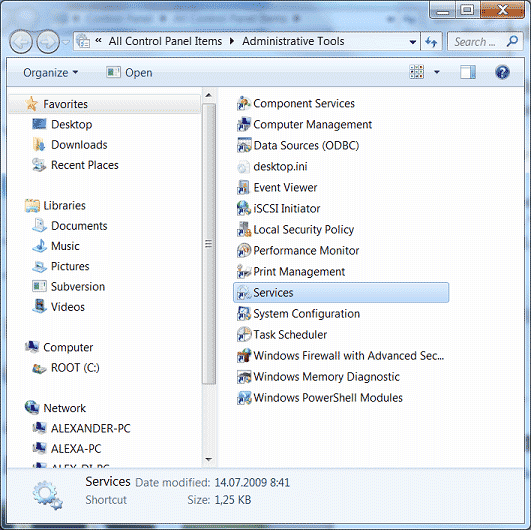Click the Favorites star icon
This screenshot has width=531, height=530.
(31, 104)
